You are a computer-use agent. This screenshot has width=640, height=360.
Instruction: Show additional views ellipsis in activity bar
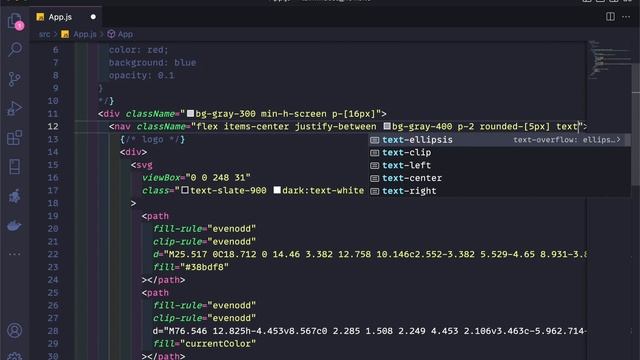[15, 254]
